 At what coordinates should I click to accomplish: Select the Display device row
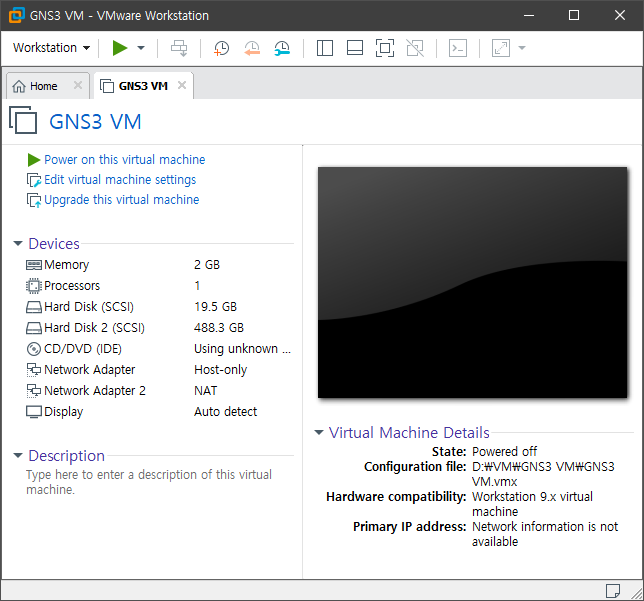158,412
